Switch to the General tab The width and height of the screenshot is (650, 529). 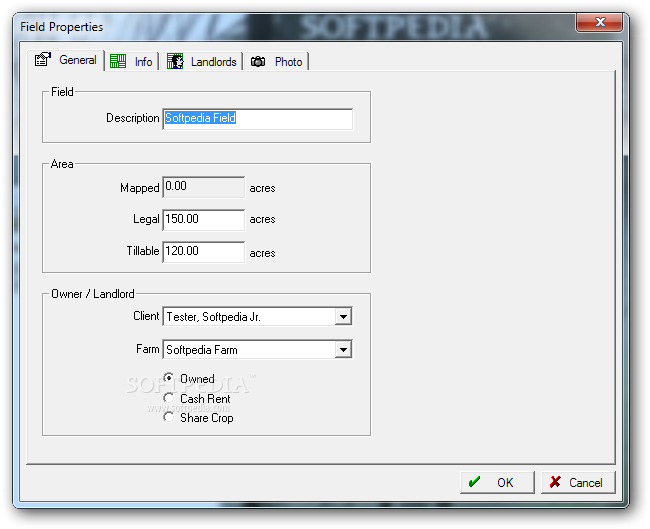(x=65, y=60)
